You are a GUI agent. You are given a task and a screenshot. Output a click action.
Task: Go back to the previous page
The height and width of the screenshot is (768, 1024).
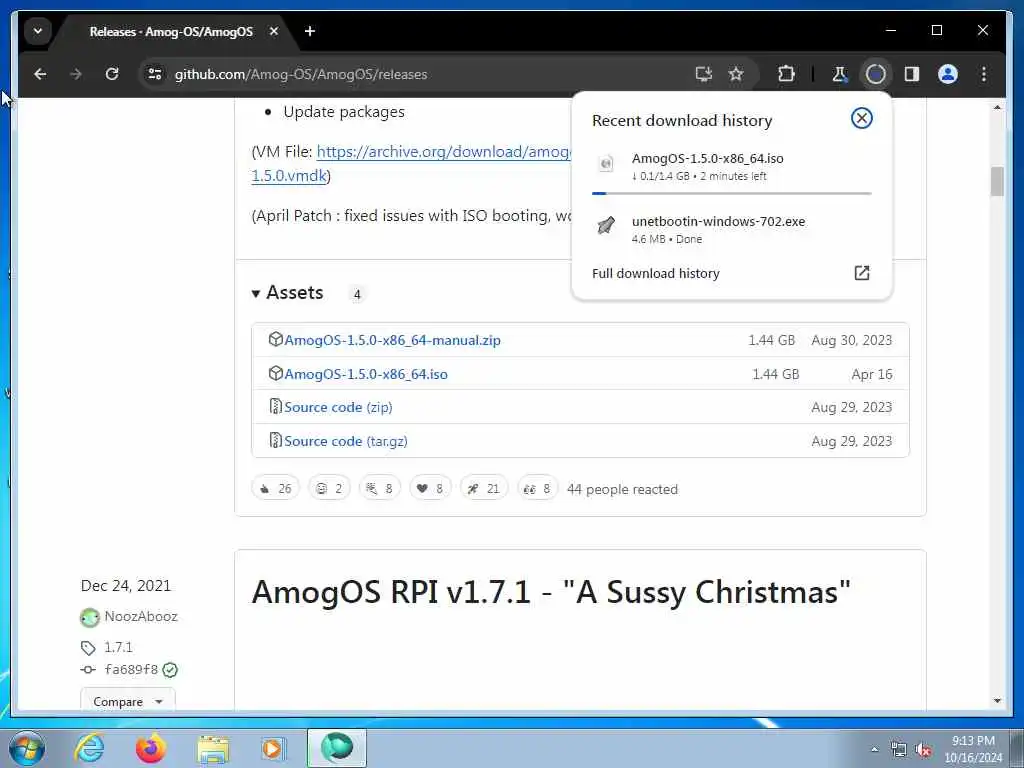(40, 74)
